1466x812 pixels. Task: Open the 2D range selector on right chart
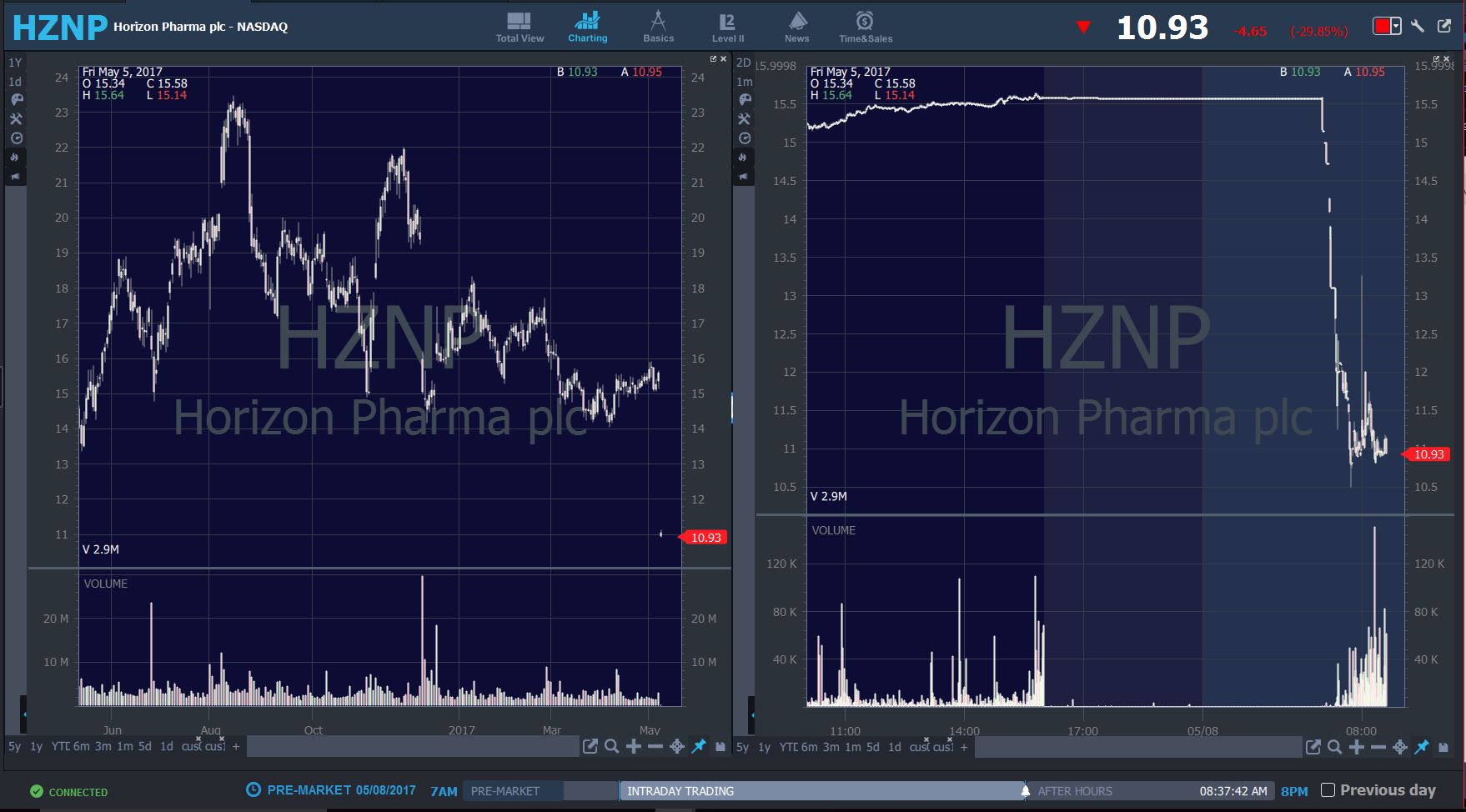tap(744, 63)
